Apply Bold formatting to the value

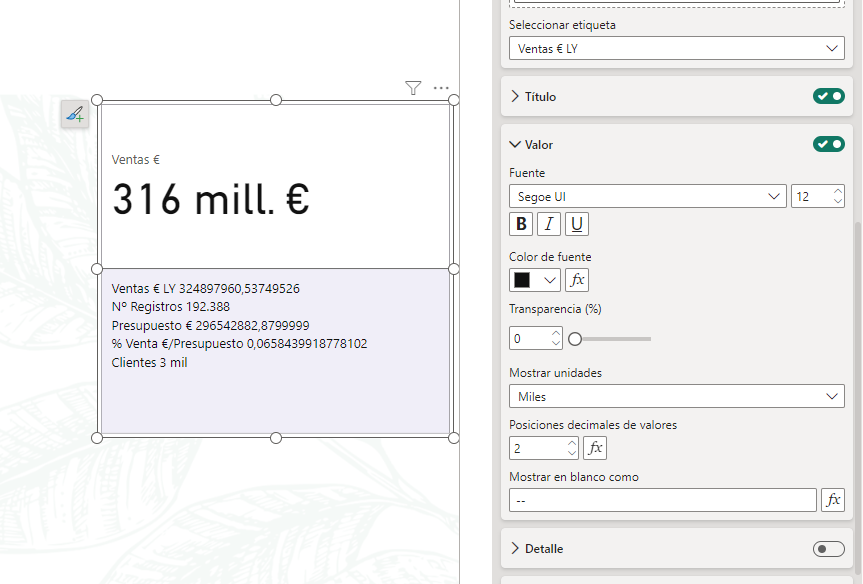coord(520,224)
